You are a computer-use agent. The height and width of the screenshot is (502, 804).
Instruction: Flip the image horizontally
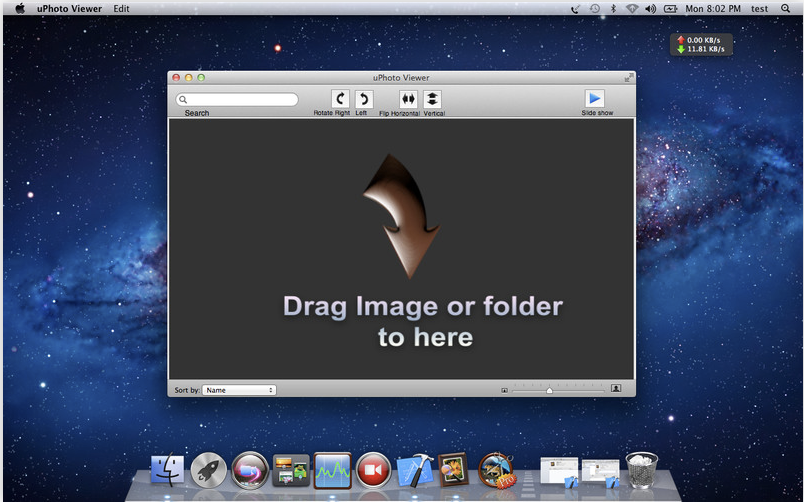[x=408, y=99]
